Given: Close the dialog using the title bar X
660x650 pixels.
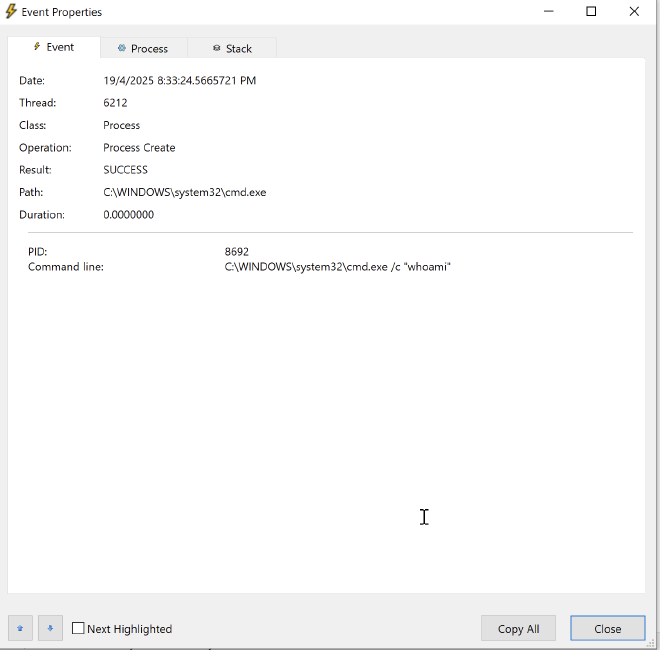Looking at the screenshot, I should (634, 12).
